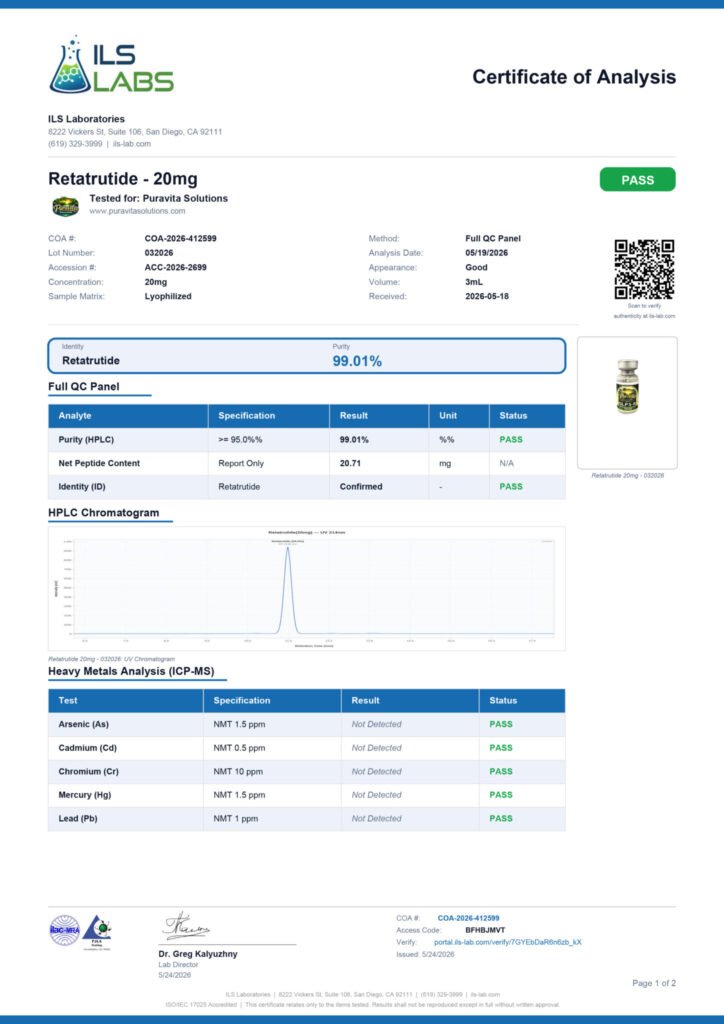Click the name Dr. Greg Kalyuzhny

point(198,954)
